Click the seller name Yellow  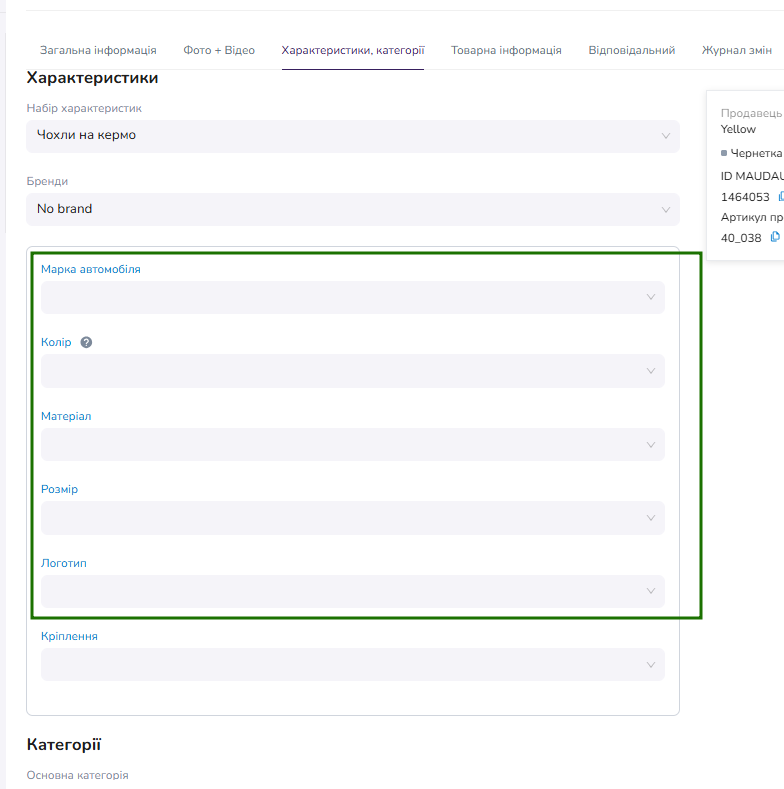[738, 129]
